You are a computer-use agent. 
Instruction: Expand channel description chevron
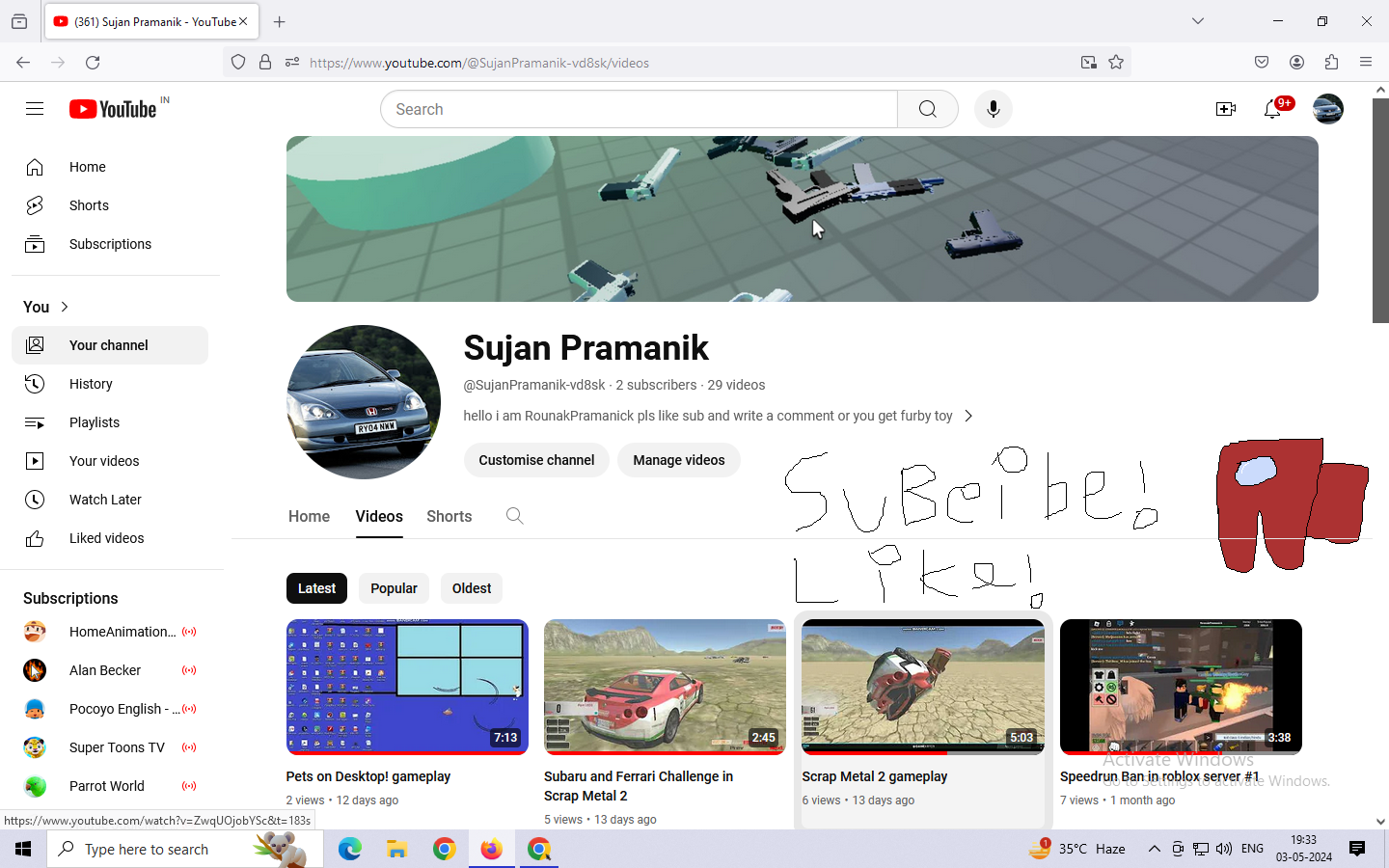click(968, 416)
